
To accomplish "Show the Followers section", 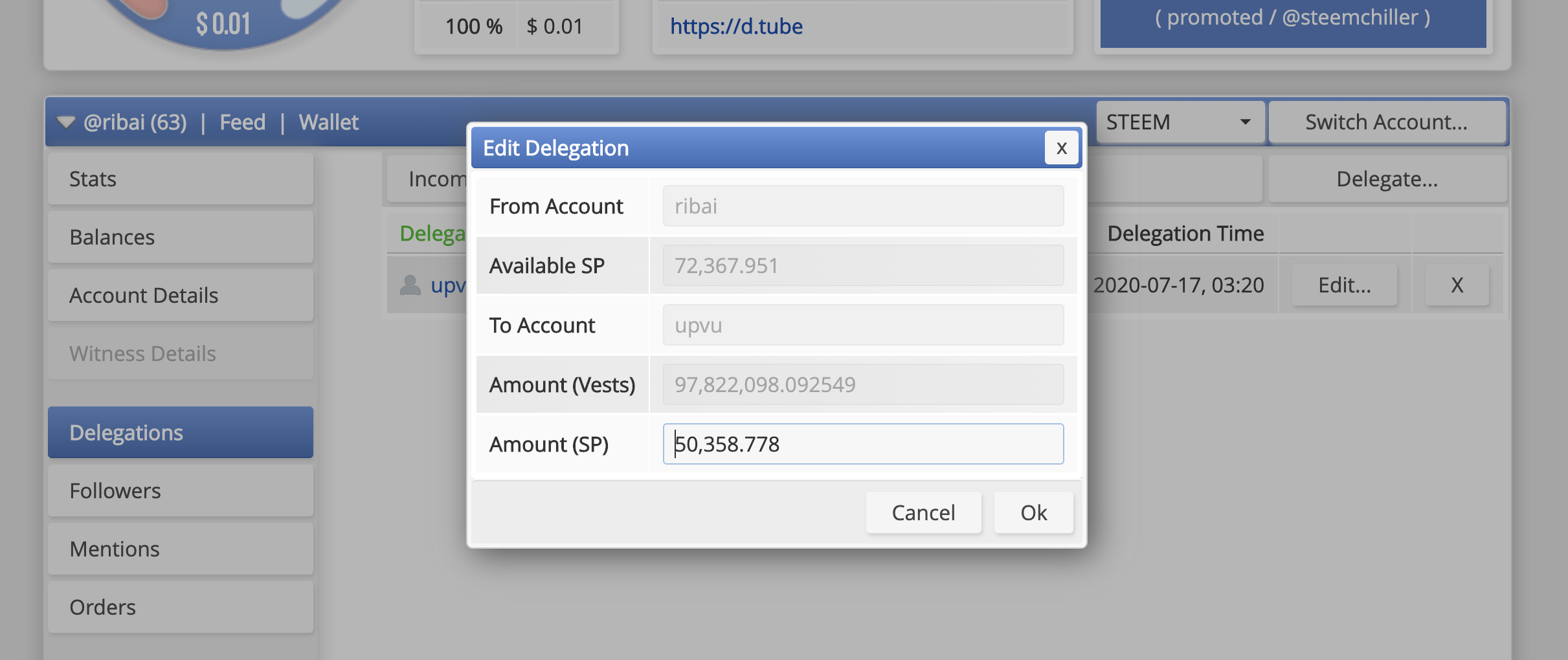I will 180,490.
